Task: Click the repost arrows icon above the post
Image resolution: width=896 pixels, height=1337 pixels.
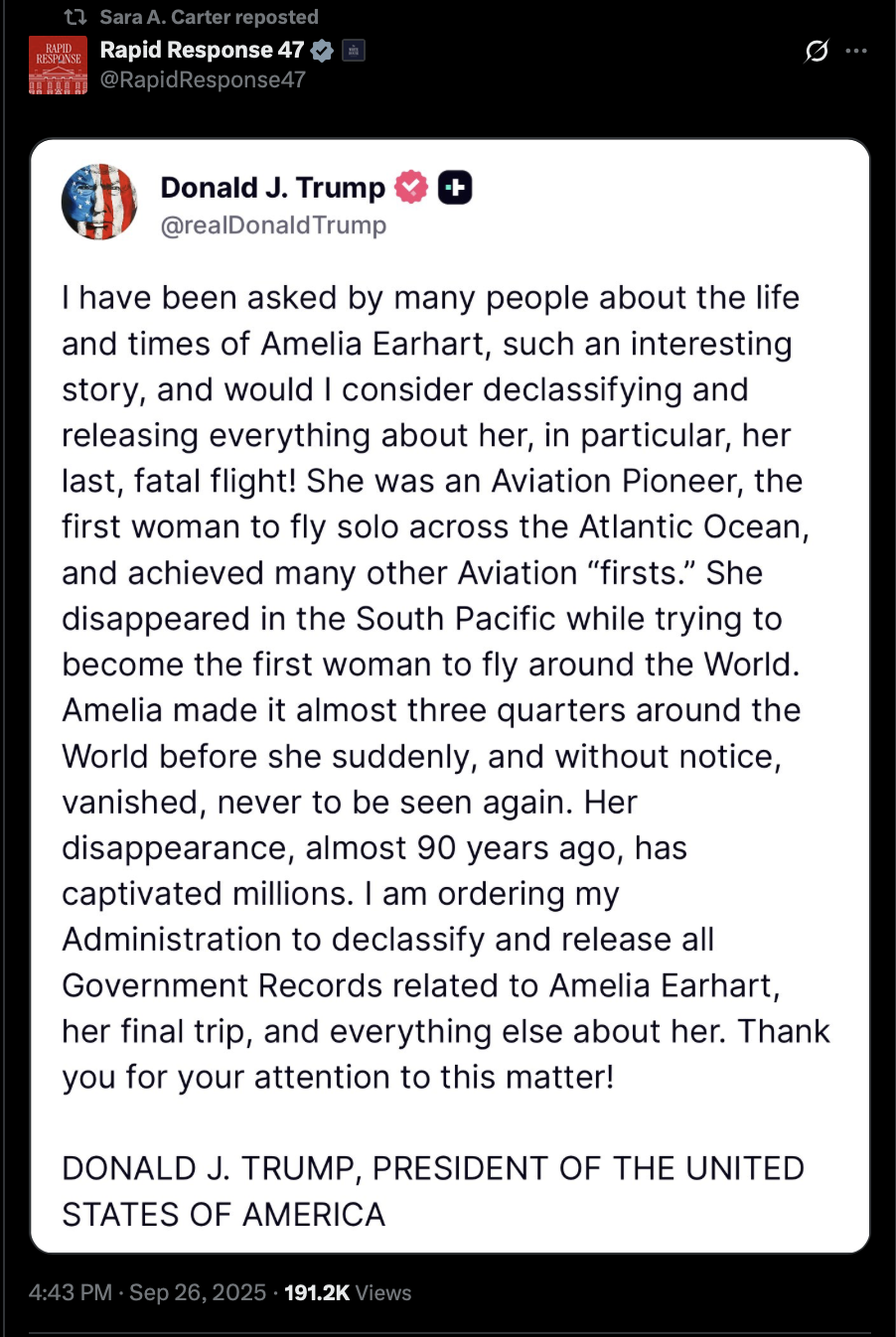Action: [75, 17]
